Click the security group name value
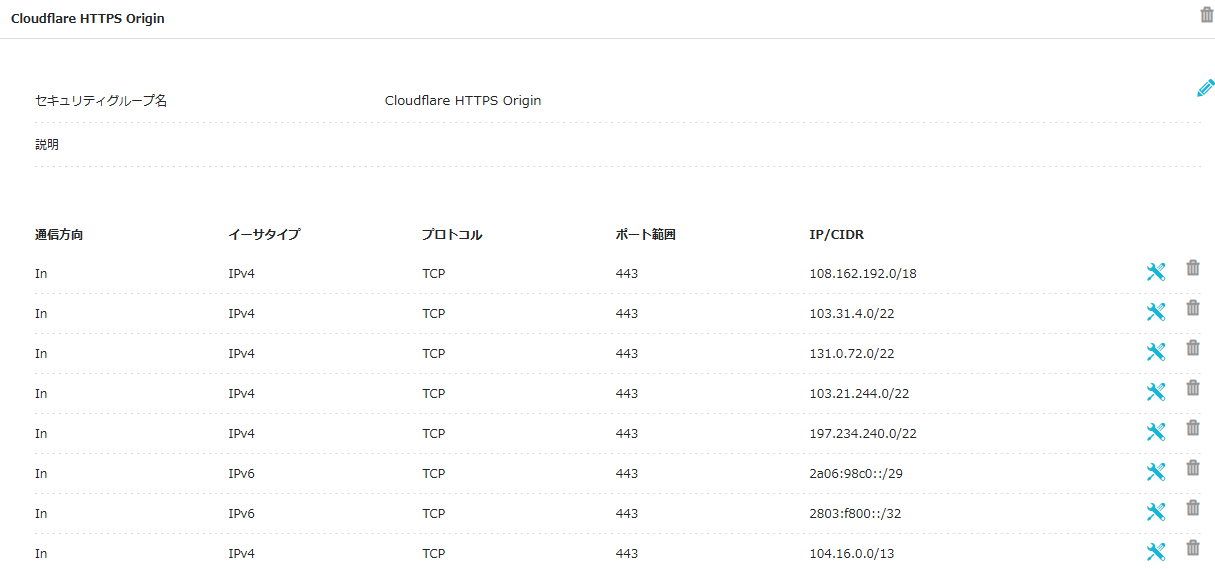Image resolution: width=1215 pixels, height=569 pixels. (463, 101)
